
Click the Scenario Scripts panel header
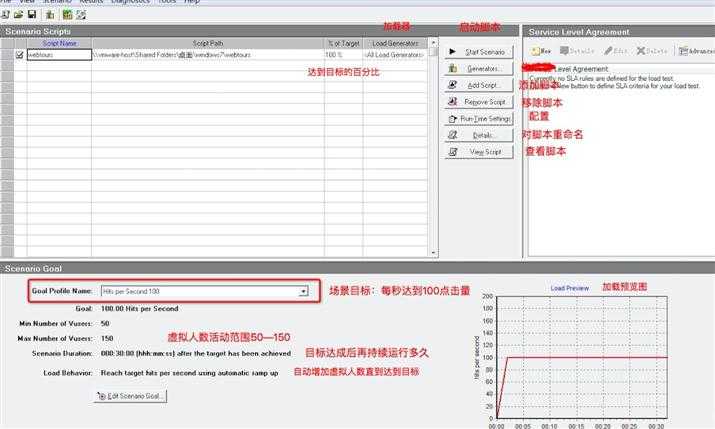click(259, 31)
